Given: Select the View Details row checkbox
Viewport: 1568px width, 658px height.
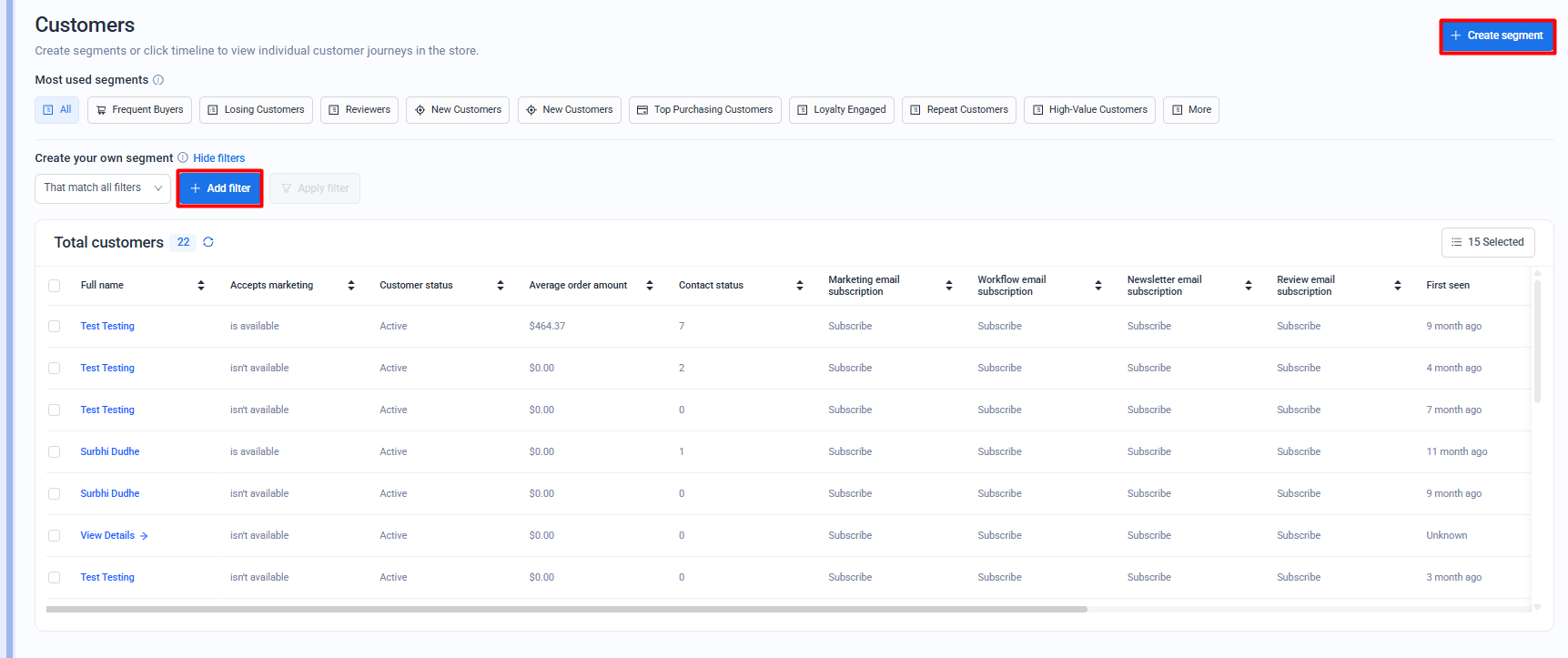Looking at the screenshot, I should pos(55,536).
